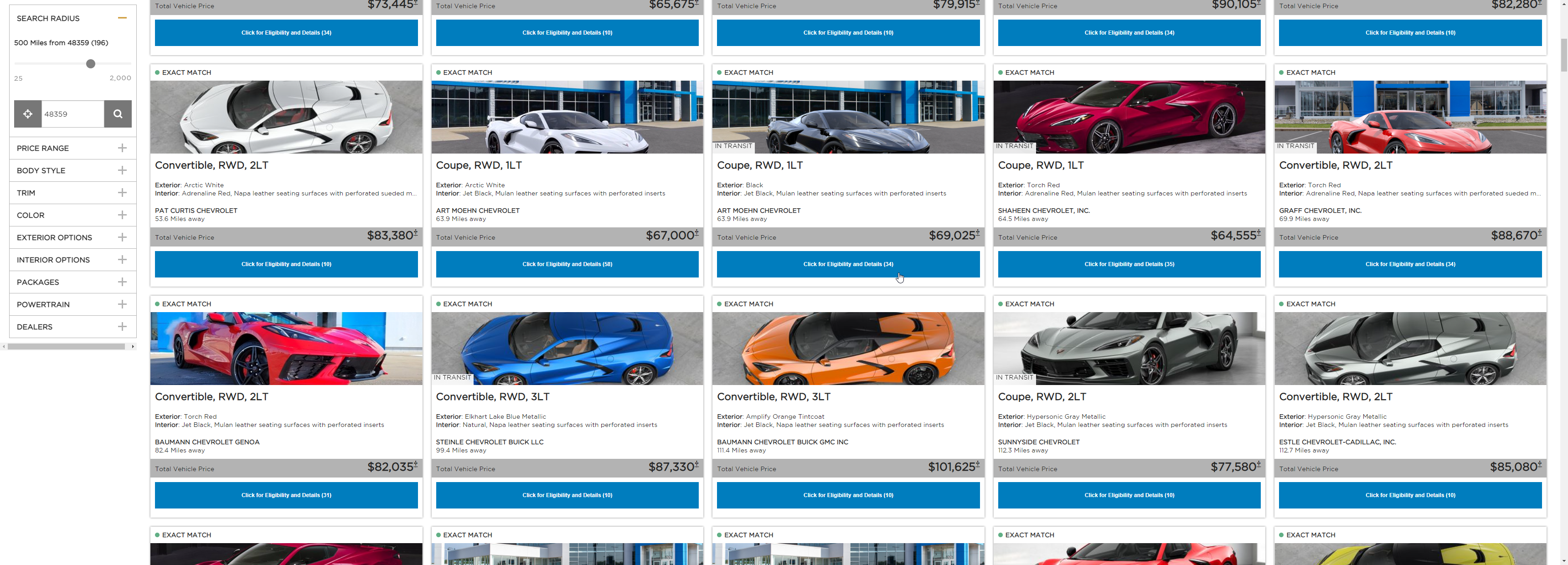Click the sidebar horizontal scrollbar
This screenshot has height=565, width=1568.
click(67, 347)
